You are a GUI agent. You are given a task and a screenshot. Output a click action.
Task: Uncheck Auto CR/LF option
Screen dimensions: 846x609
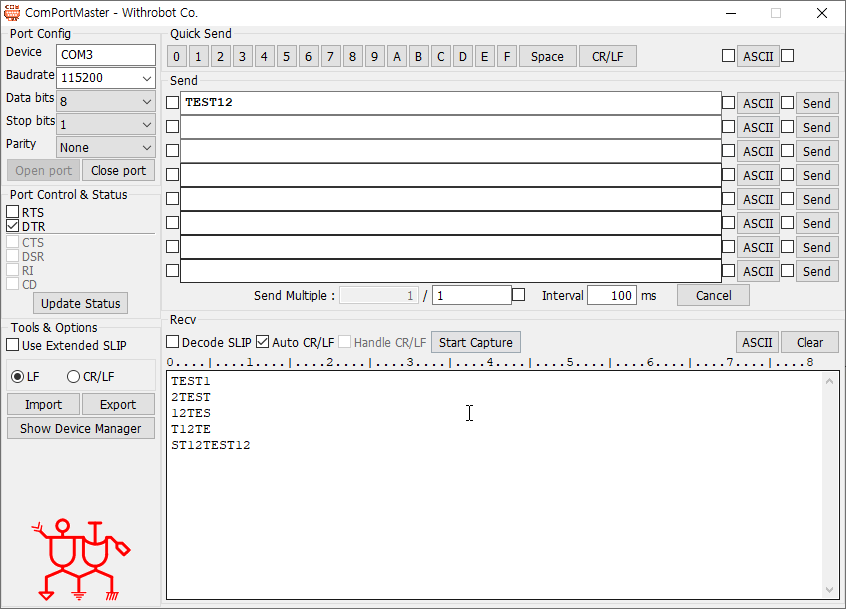(x=263, y=342)
